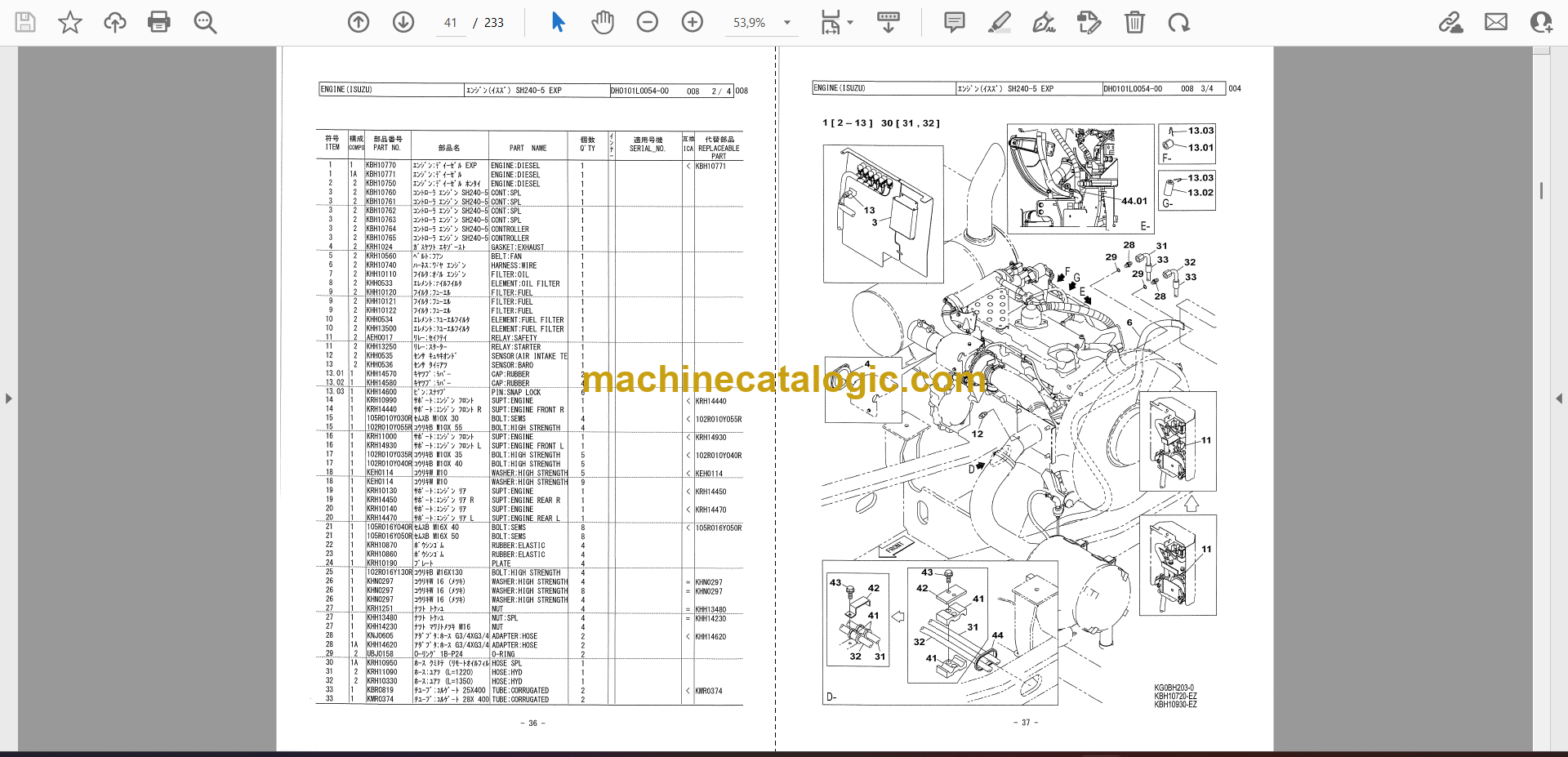Click part number KBH10770 in the table

click(381, 165)
